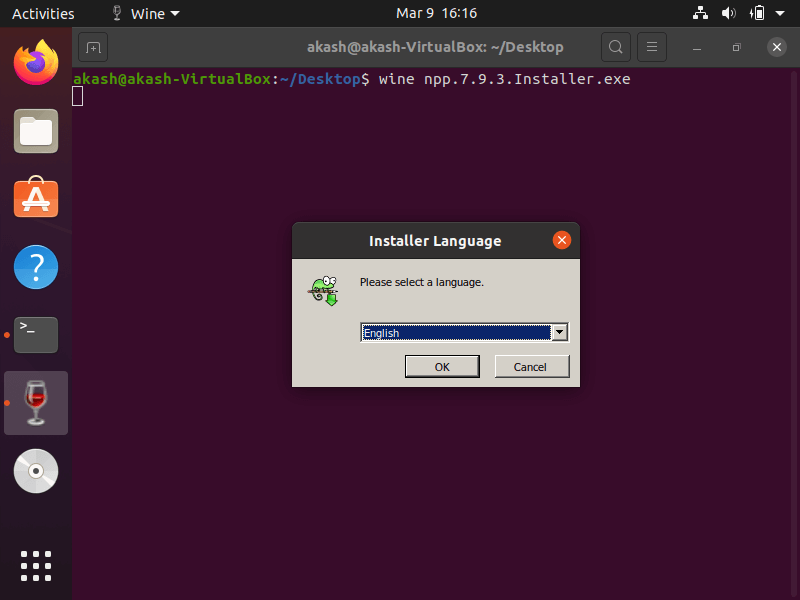Select the Terminal icon in the dock
Viewport: 800px width, 600px height.
[x=36, y=334]
